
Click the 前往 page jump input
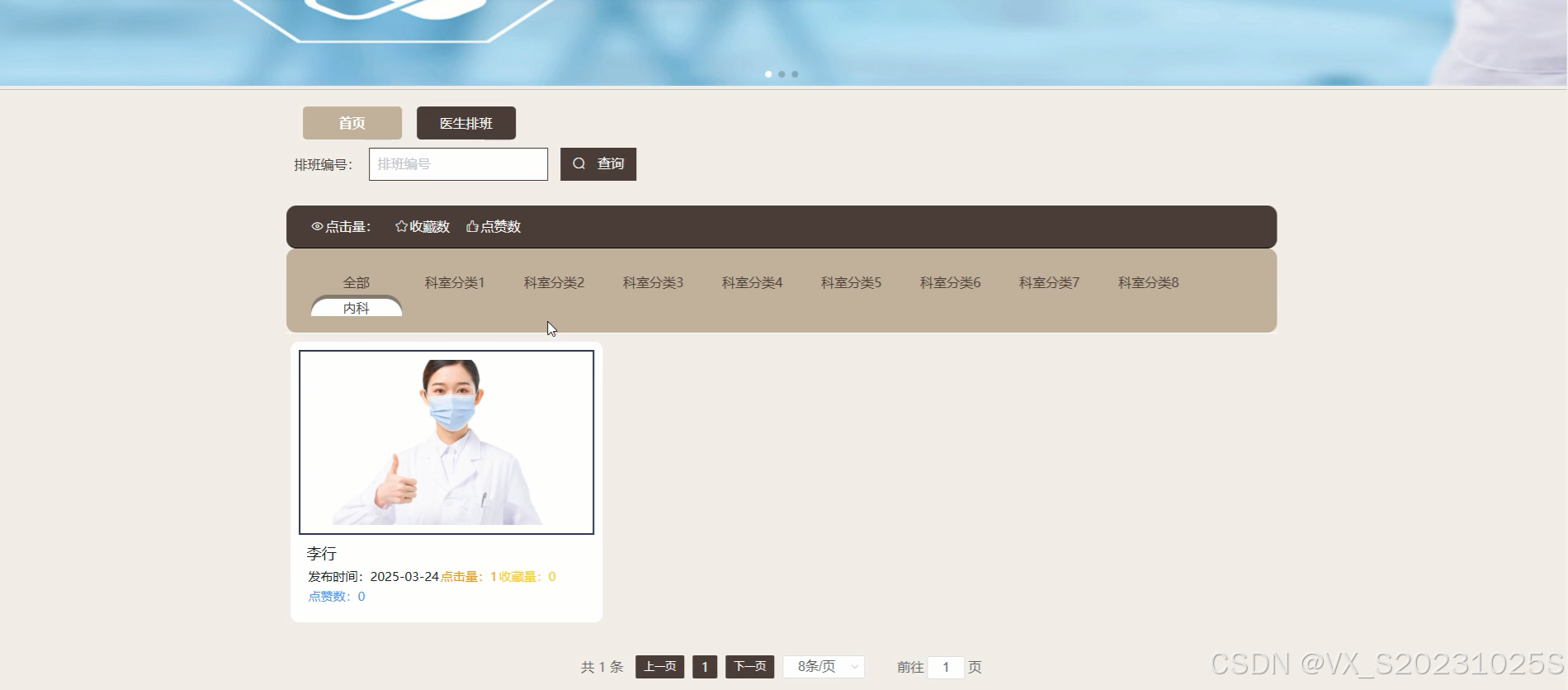click(946, 667)
